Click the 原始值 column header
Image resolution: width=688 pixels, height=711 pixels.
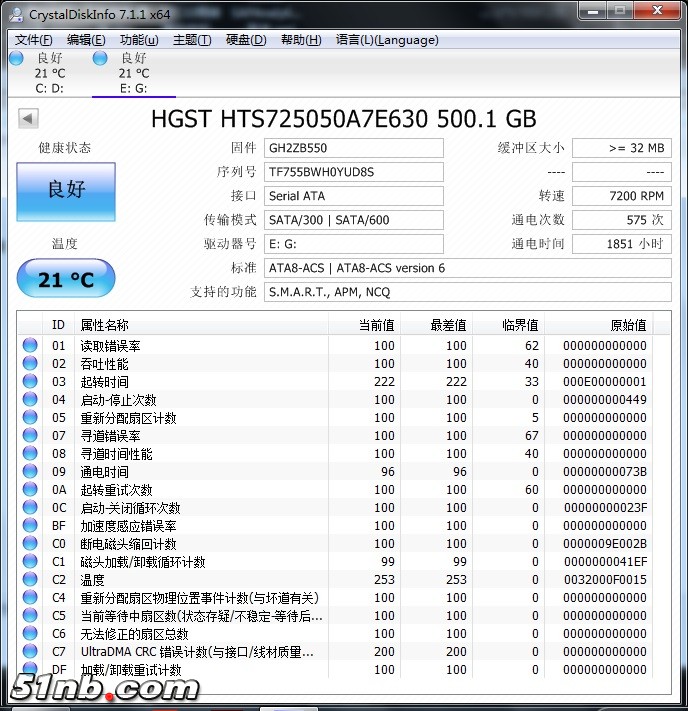point(628,325)
